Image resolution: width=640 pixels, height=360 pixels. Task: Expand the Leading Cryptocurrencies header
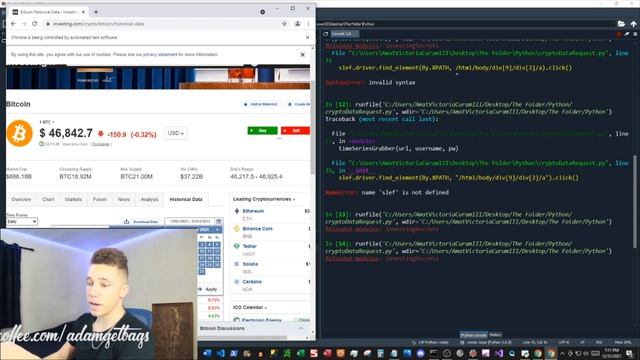(x=264, y=199)
